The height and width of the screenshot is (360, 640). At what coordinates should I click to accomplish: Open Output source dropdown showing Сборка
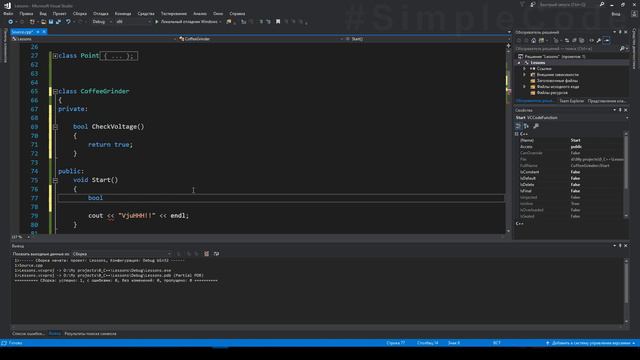(122, 254)
